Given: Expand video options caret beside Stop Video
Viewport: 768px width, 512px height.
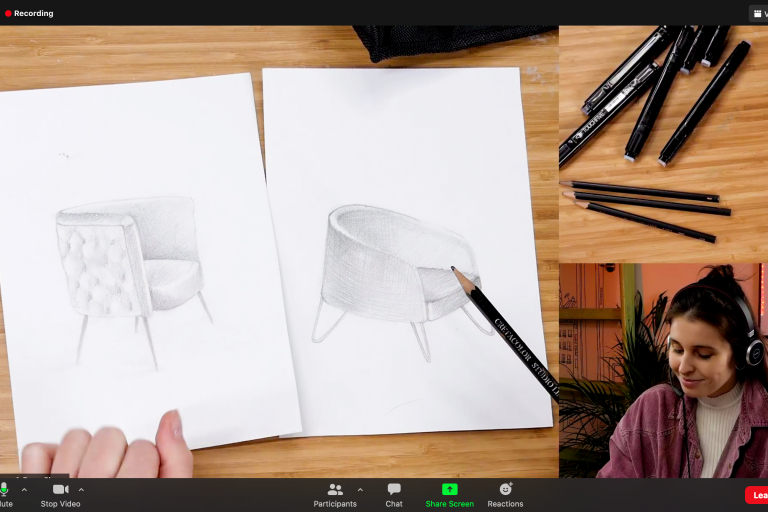Looking at the screenshot, I should (81, 490).
